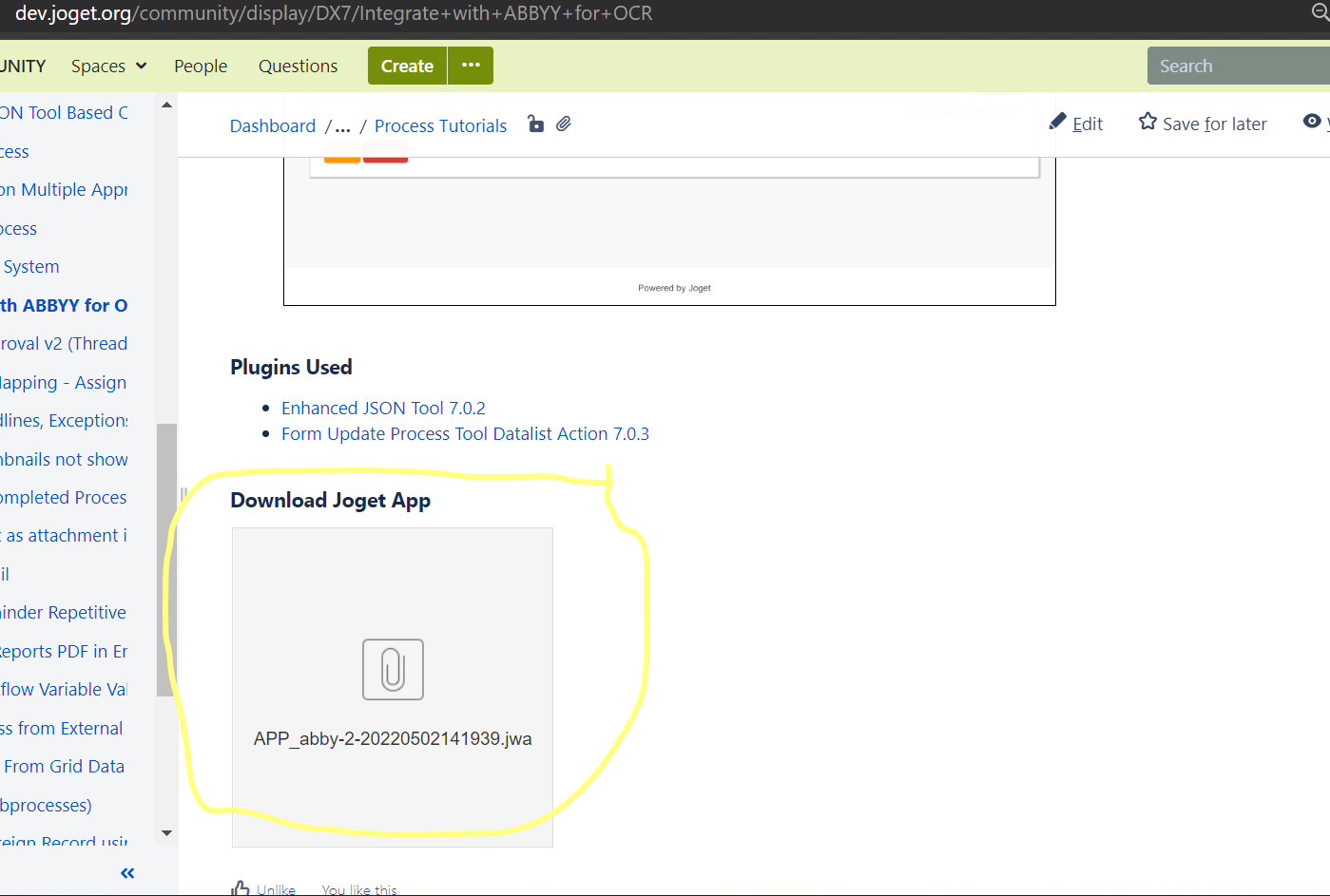Toggle the watch eye icon
1330x896 pixels.
[1313, 122]
